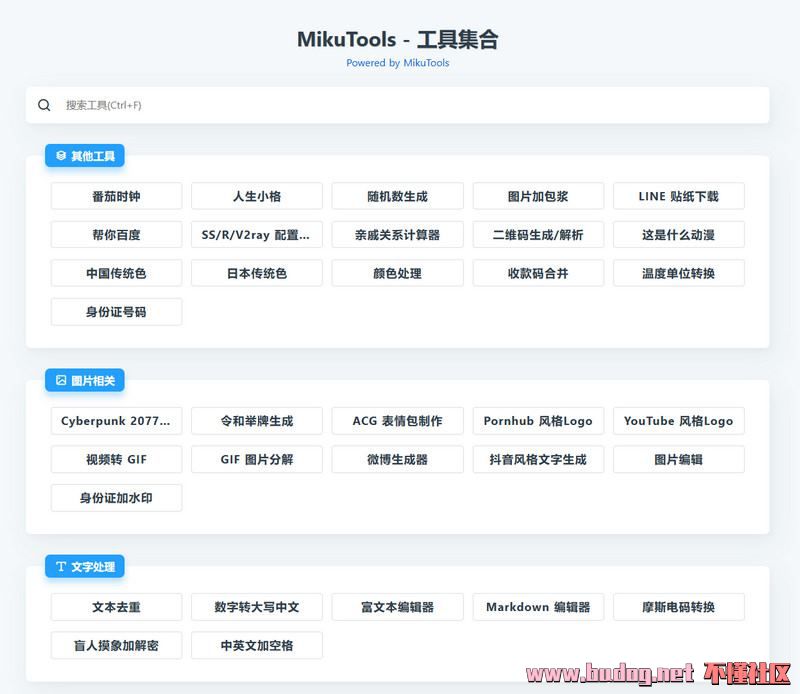Open the 温度单位转换 tool
This screenshot has width=800, height=694.
[678, 273]
